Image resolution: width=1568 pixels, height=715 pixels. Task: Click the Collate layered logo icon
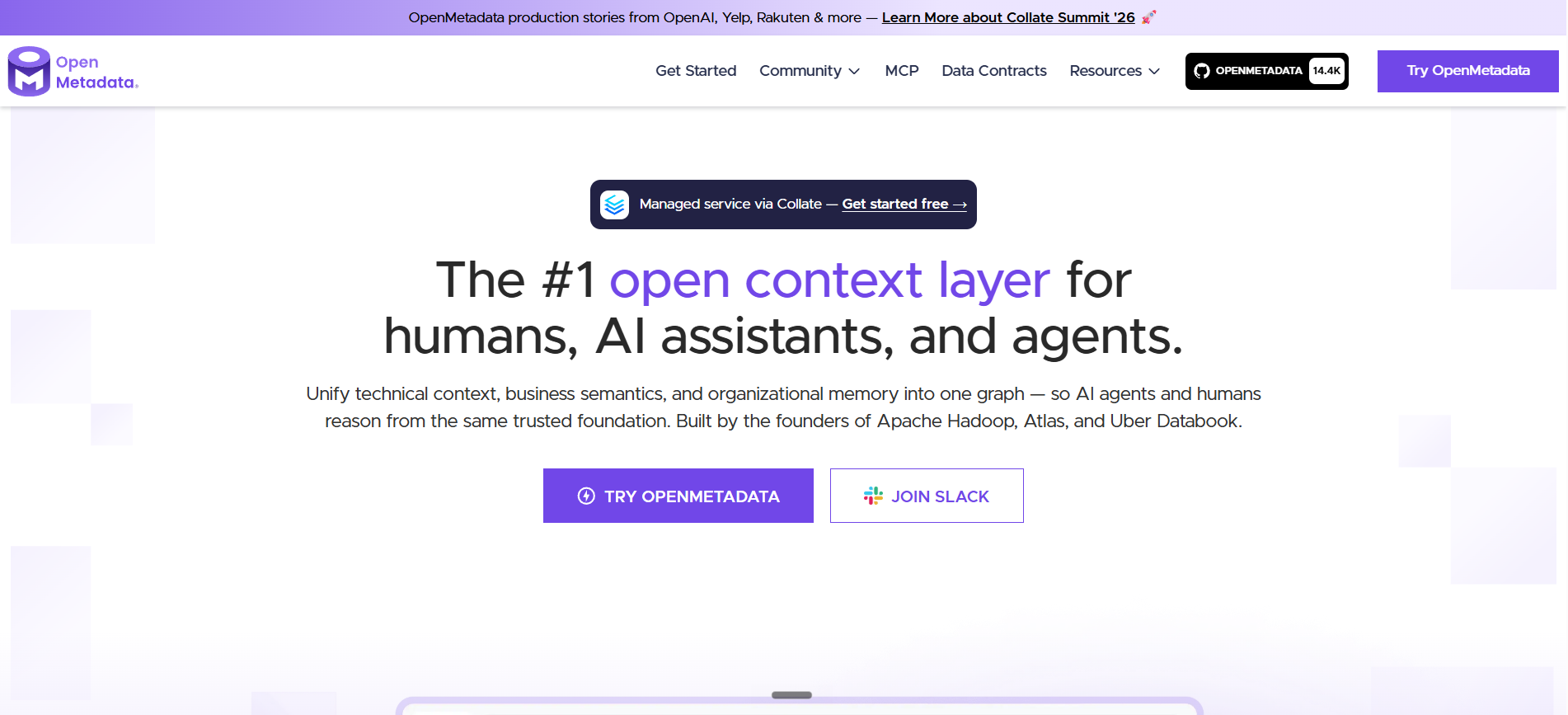click(614, 205)
